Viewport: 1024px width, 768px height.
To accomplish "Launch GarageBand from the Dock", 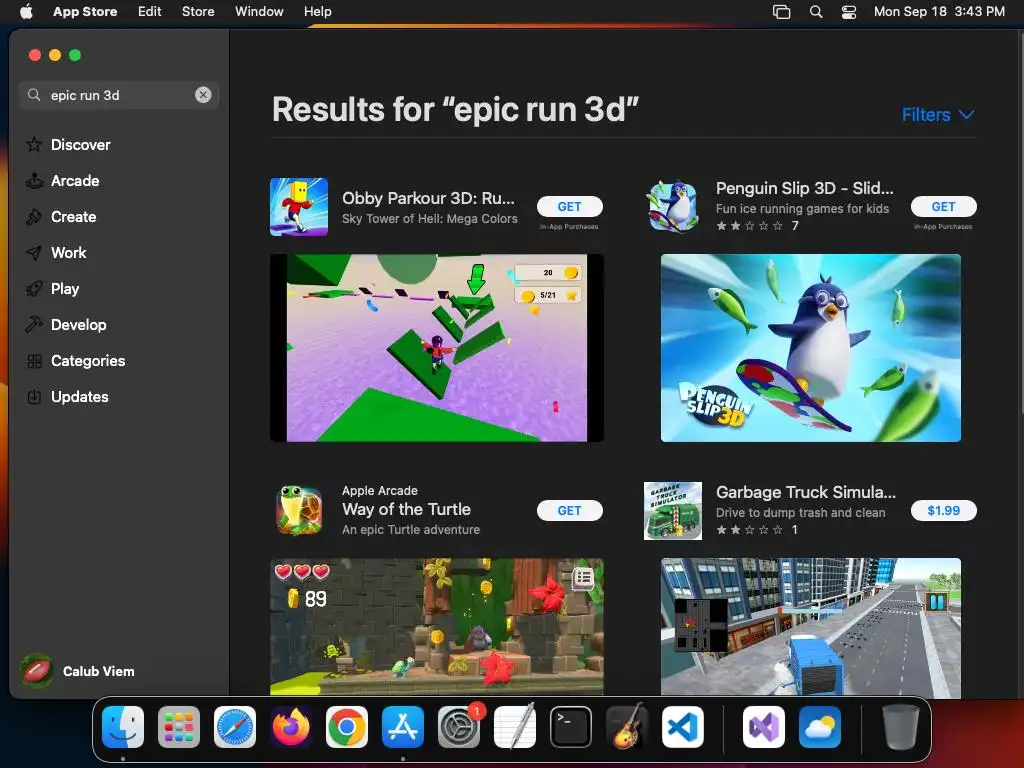I will pos(627,727).
